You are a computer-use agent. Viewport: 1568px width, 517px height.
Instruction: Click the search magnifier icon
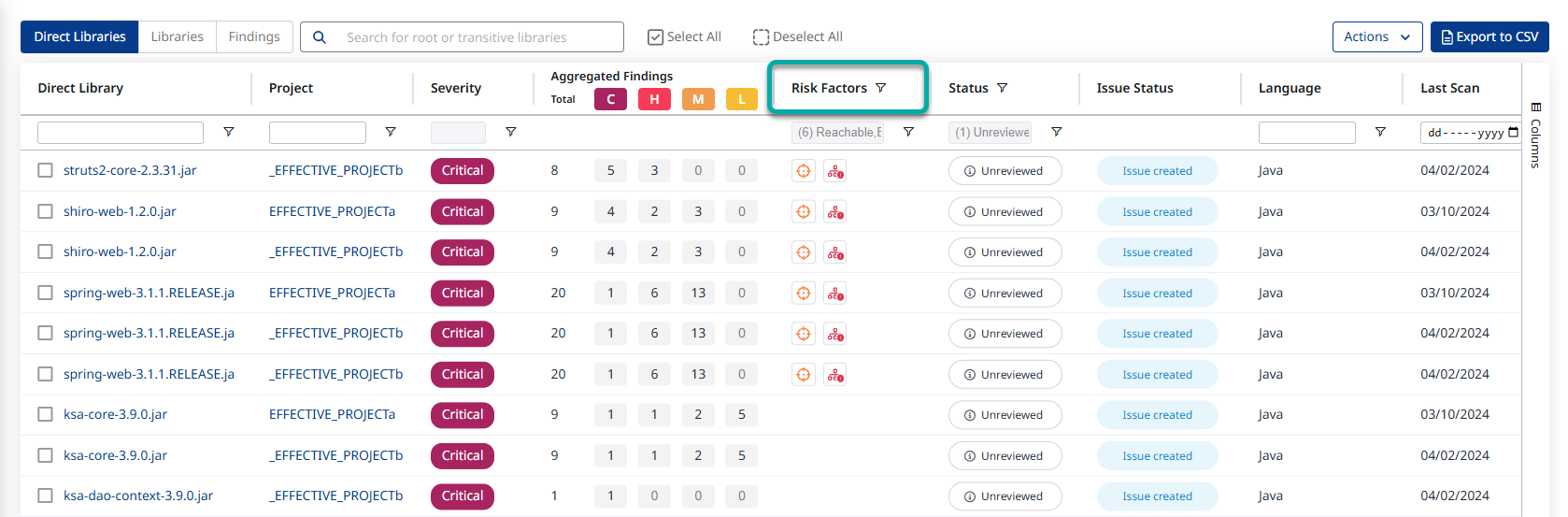click(320, 37)
